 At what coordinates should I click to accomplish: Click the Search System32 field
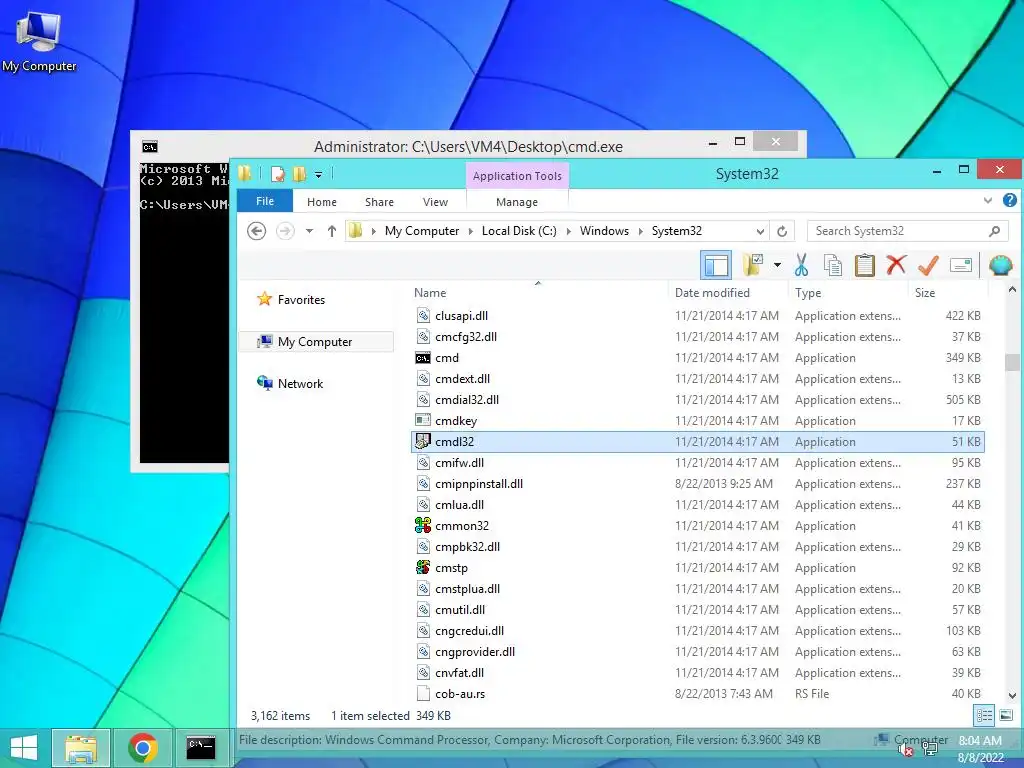(x=901, y=231)
